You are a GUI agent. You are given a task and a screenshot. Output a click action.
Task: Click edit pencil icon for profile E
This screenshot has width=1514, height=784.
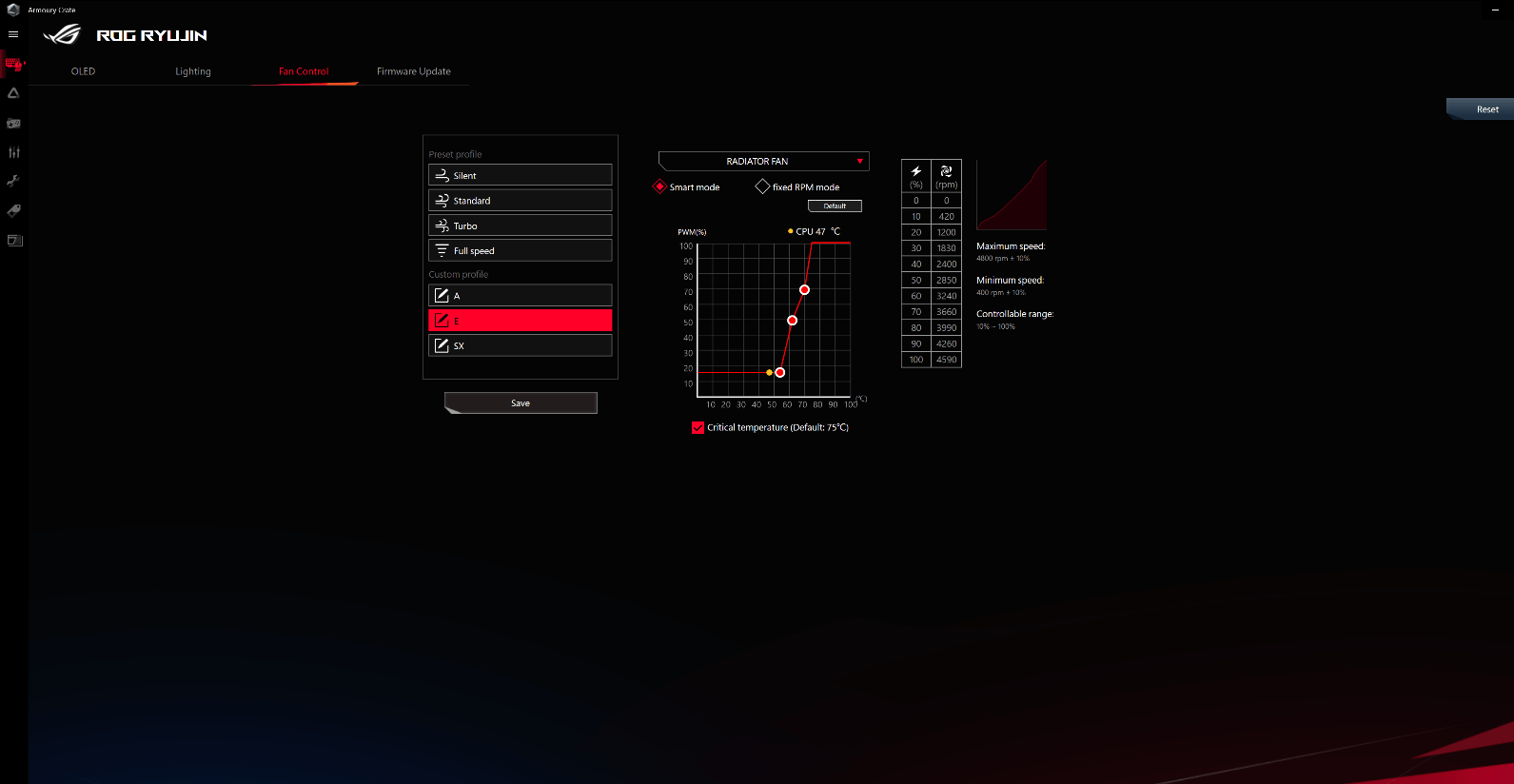442,321
